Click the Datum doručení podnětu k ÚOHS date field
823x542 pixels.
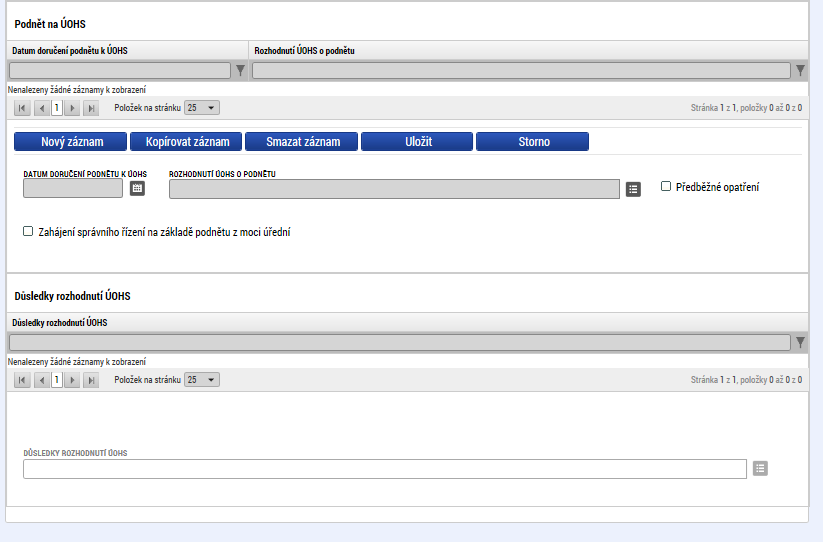pyautogui.click(x=73, y=188)
